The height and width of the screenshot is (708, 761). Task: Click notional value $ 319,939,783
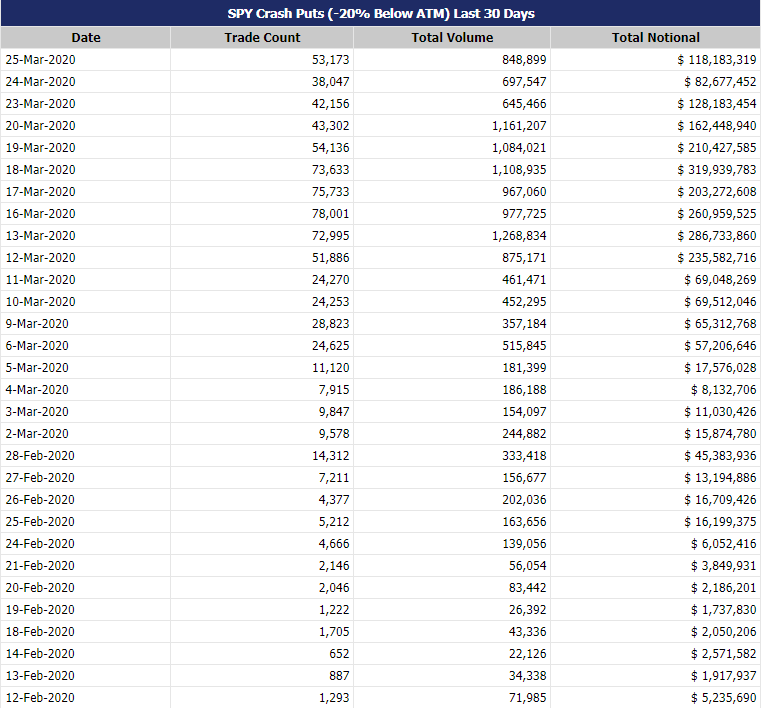tap(655, 169)
